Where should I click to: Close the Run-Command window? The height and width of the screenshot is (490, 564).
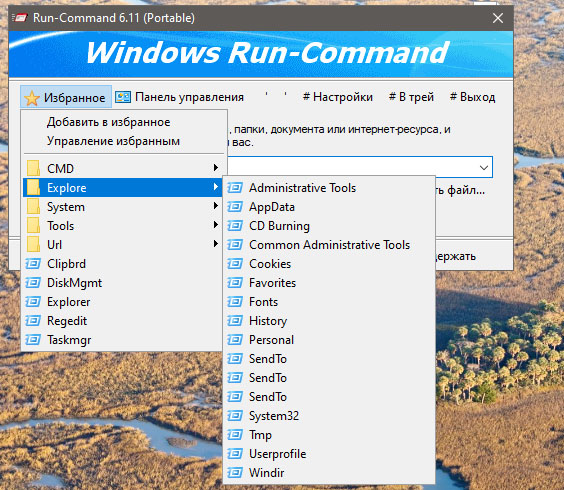[x=498, y=18]
